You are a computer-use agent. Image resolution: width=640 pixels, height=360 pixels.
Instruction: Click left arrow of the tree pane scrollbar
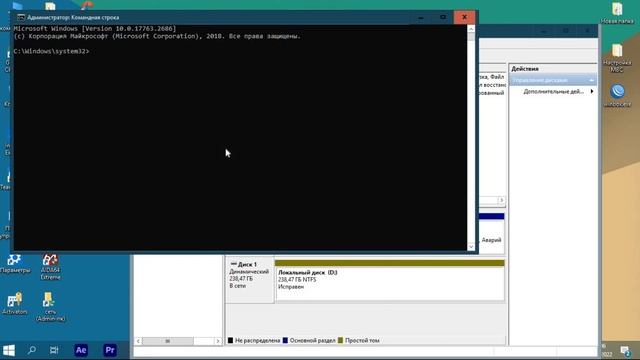click(x=138, y=341)
